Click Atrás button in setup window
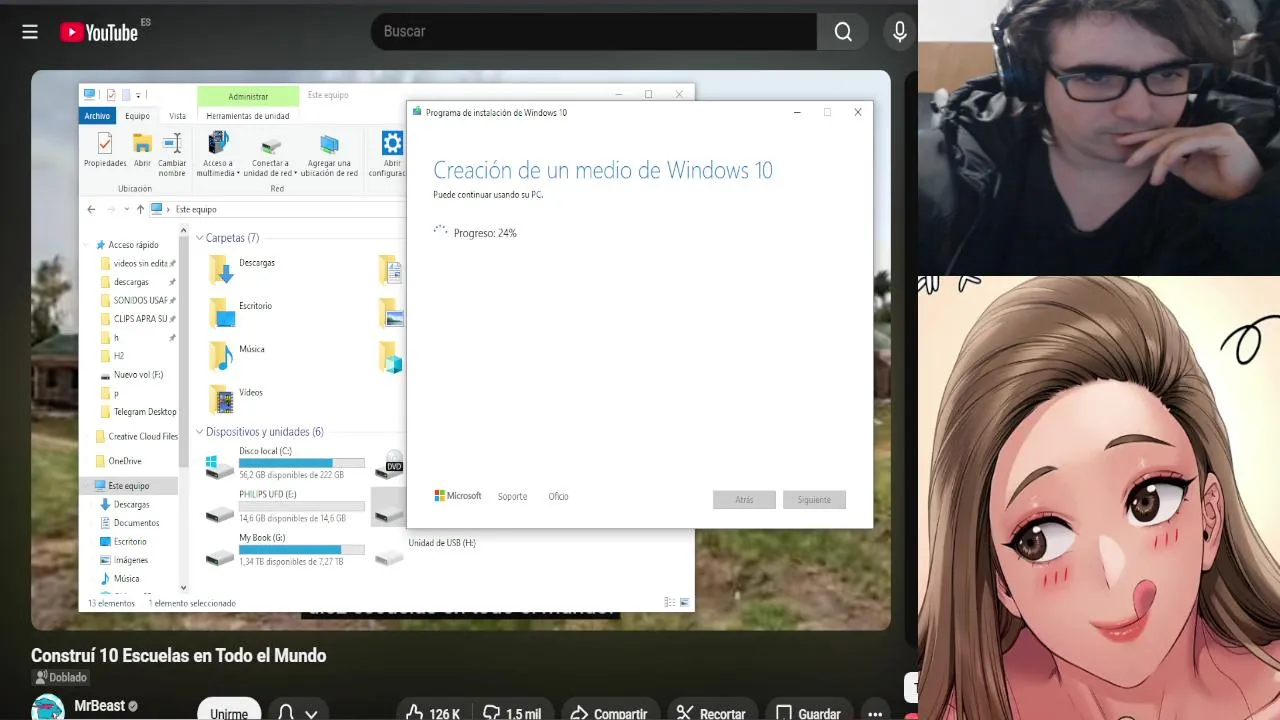 [744, 499]
